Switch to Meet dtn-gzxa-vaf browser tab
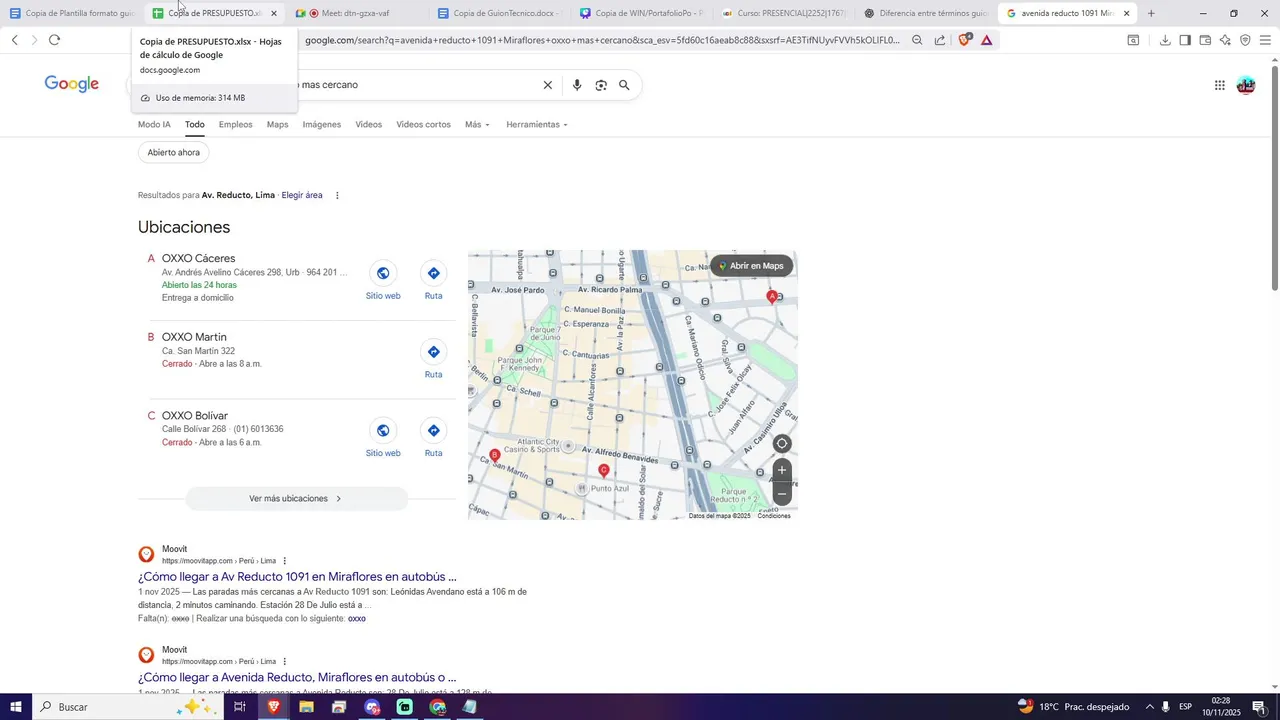 point(356,13)
